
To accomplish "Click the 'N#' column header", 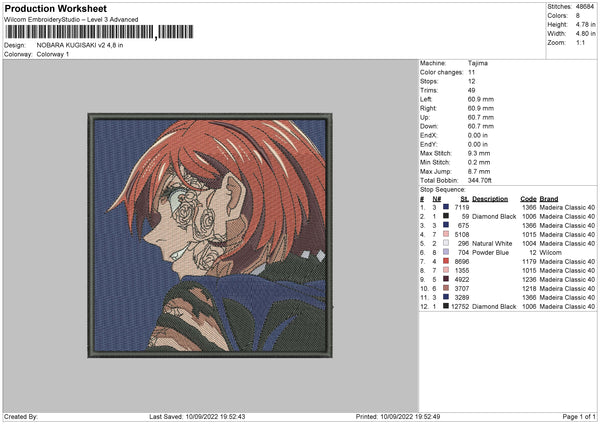I will (x=437, y=199).
